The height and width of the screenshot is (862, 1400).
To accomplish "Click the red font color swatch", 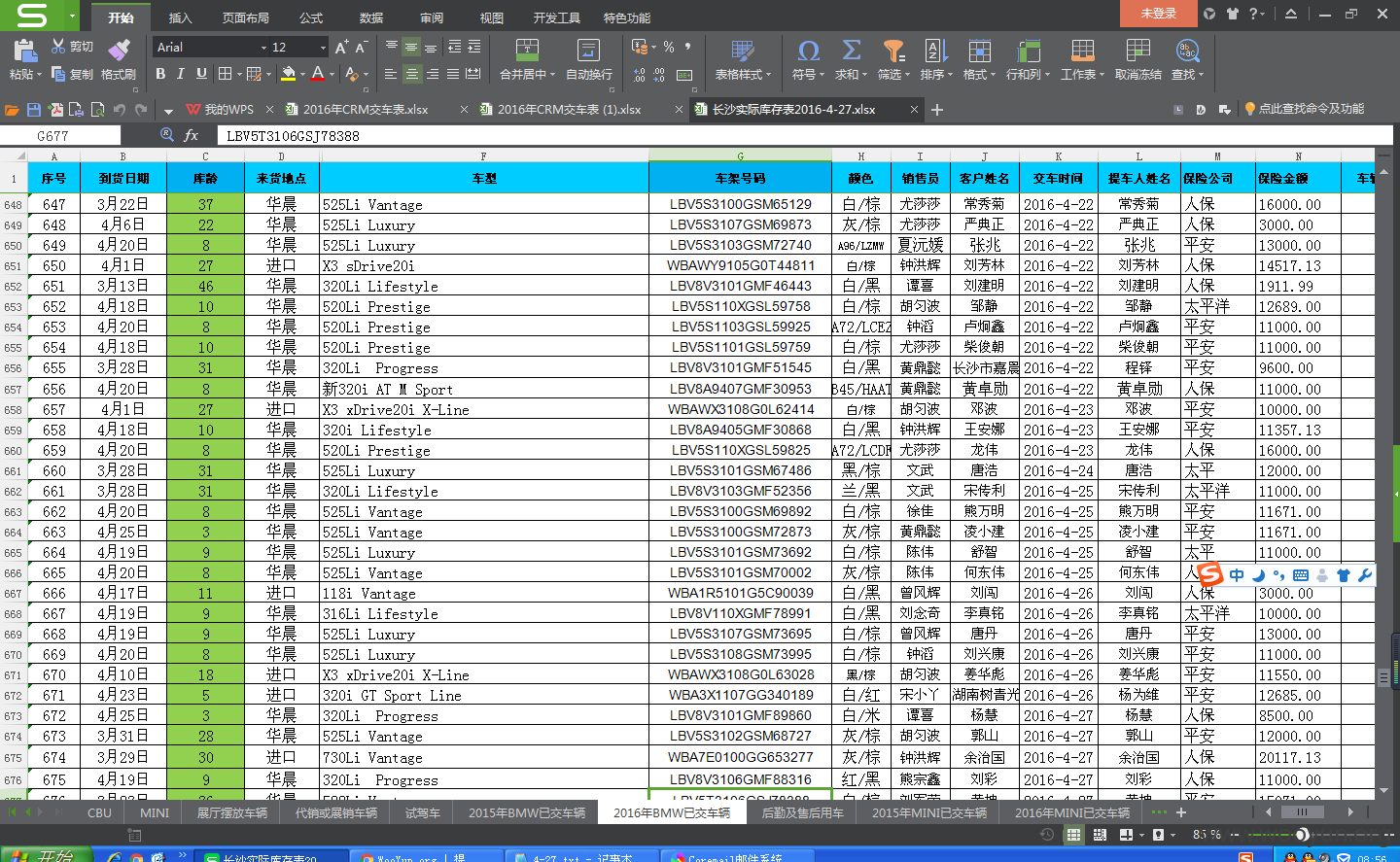I will (318, 74).
